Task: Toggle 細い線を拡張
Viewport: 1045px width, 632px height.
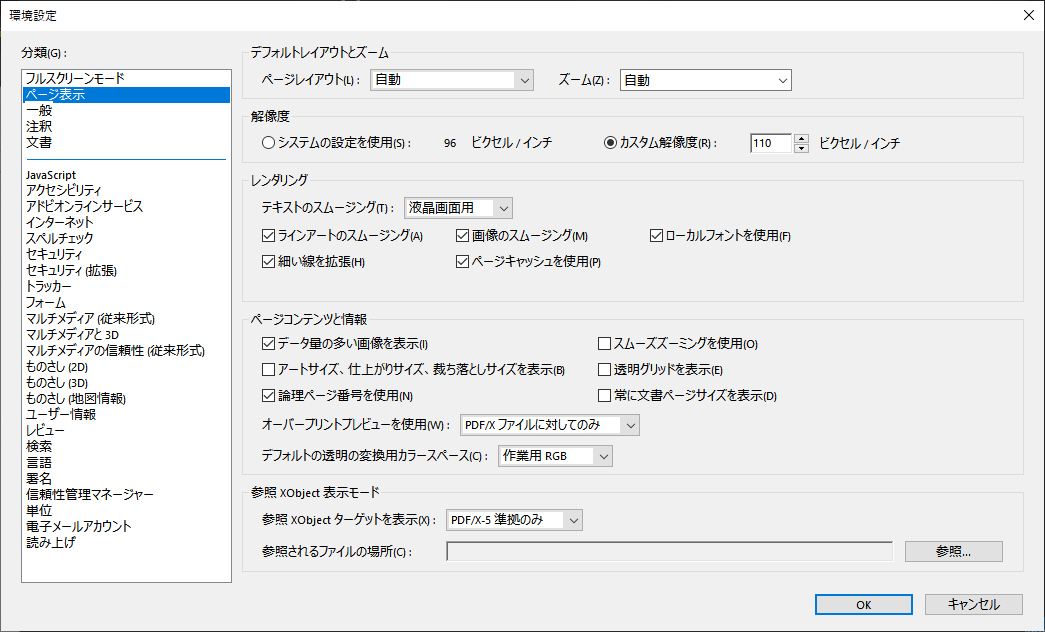Action: [x=268, y=261]
